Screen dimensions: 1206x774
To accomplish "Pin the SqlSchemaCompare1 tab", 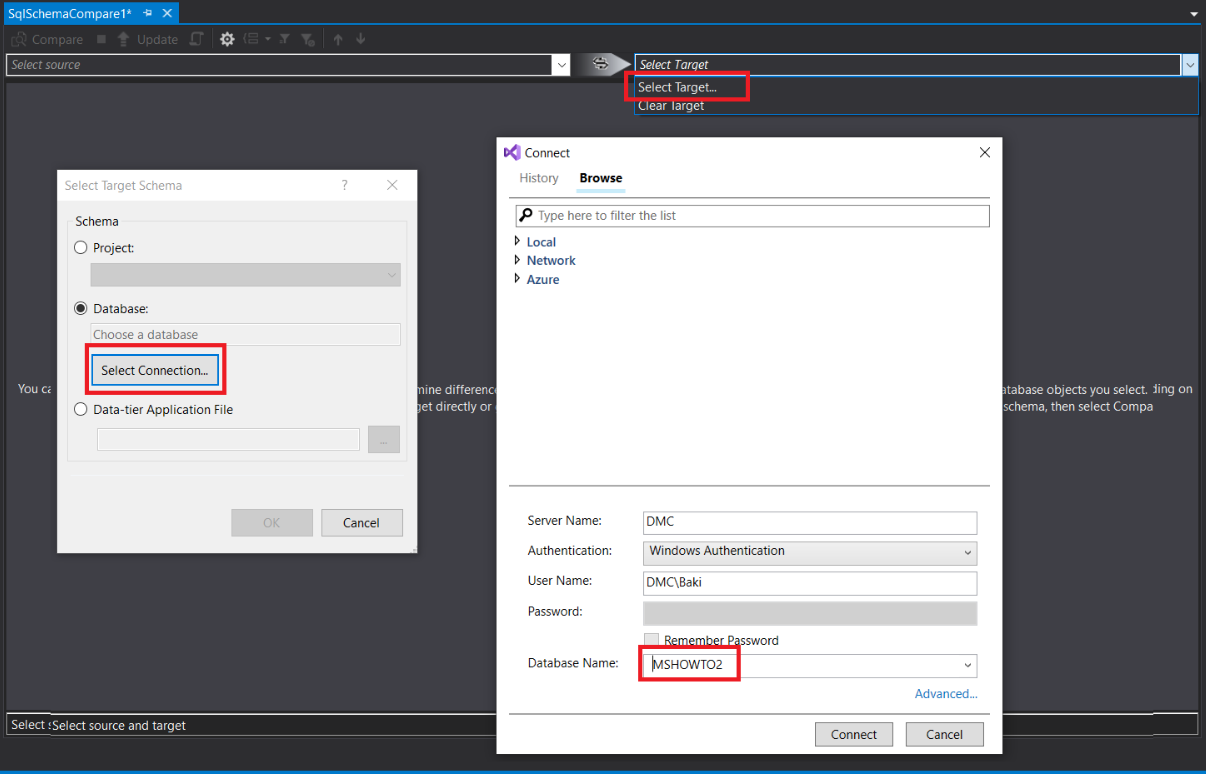I will 148,13.
